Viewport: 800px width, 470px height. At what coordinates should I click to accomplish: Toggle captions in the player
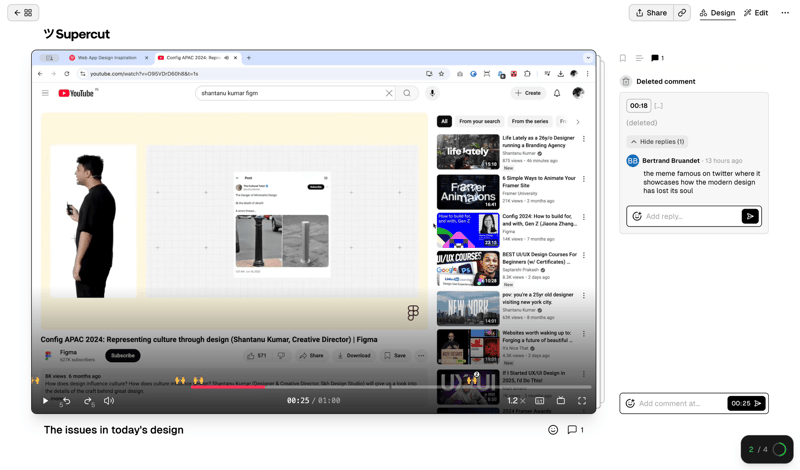pos(539,401)
